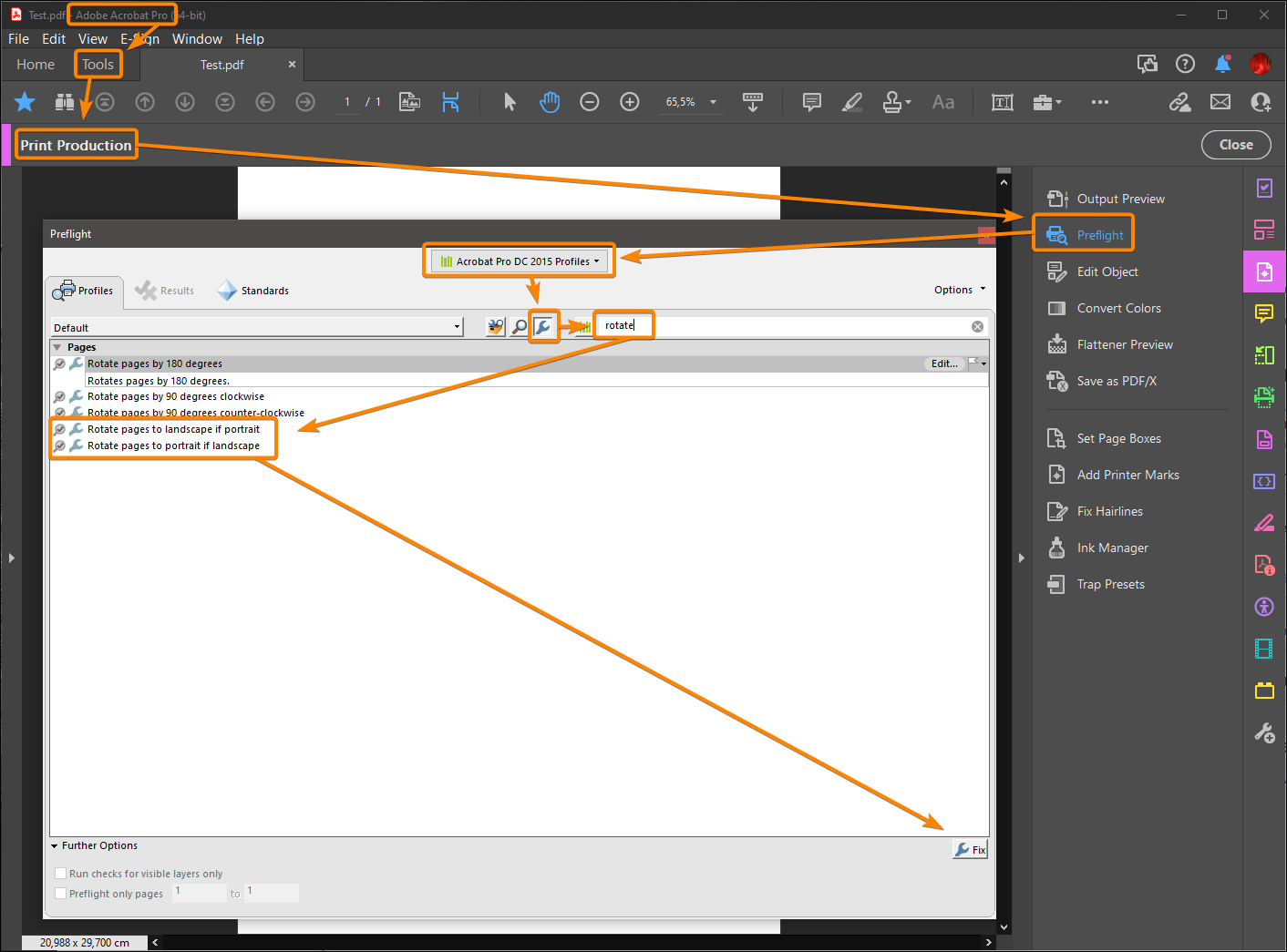Click the Fix button in Preflight dialog
The width and height of the screenshot is (1287, 952).
(969, 848)
